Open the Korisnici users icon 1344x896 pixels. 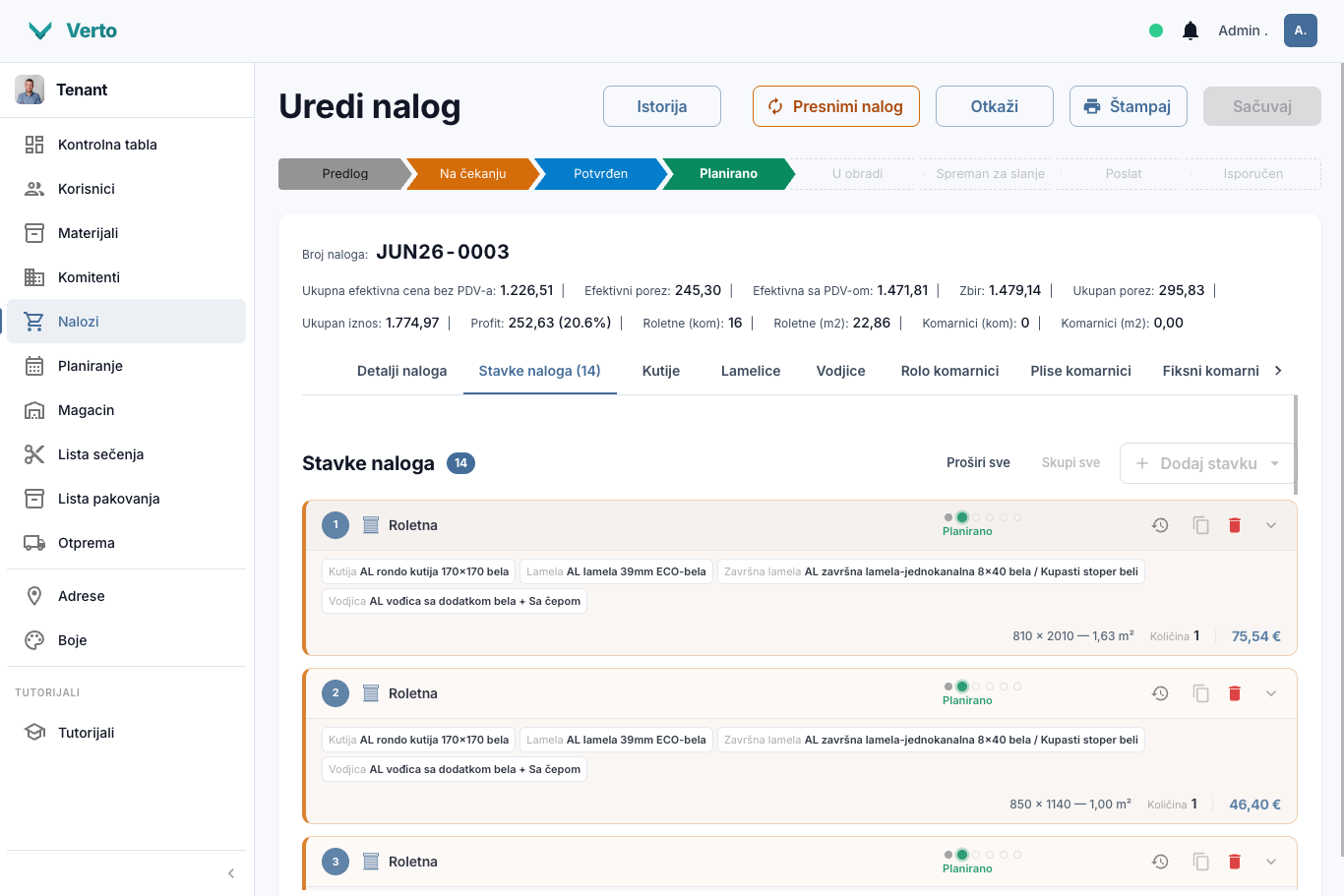point(34,189)
